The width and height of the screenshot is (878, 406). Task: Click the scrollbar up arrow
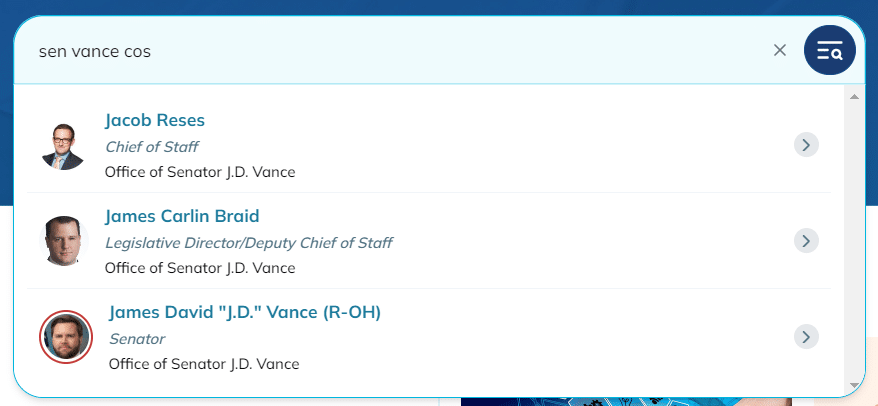pos(854,97)
